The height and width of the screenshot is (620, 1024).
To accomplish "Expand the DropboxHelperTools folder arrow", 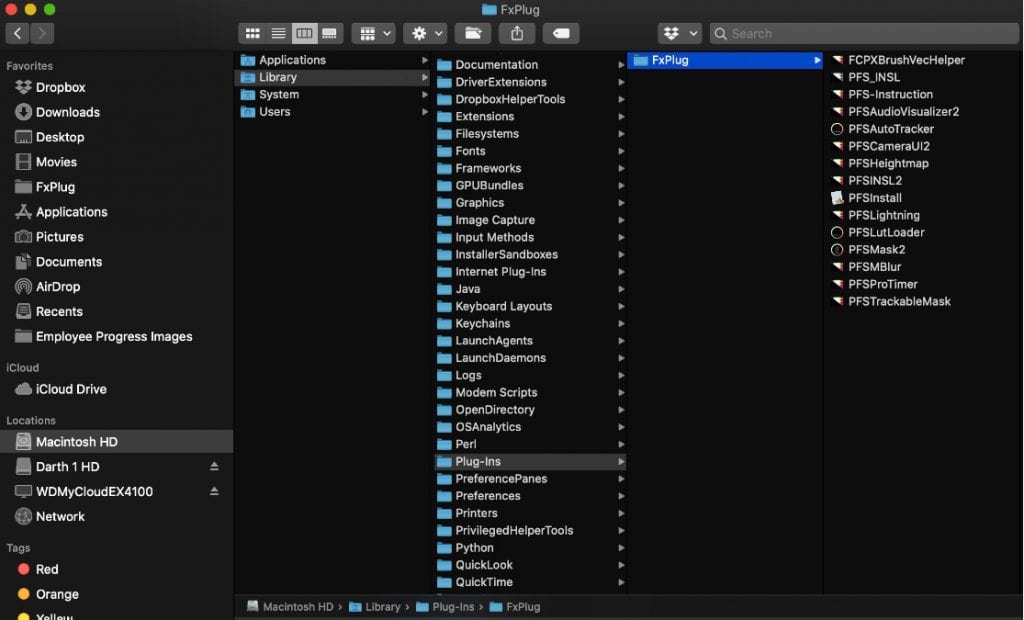I will [621, 99].
